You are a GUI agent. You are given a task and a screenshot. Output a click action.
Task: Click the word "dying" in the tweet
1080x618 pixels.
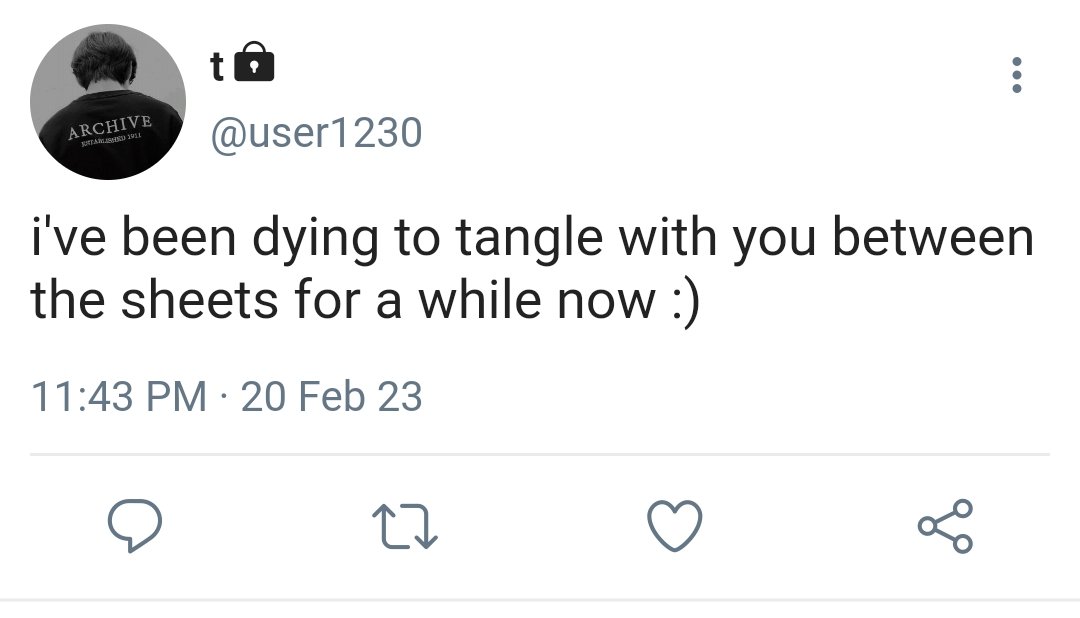tap(315, 240)
